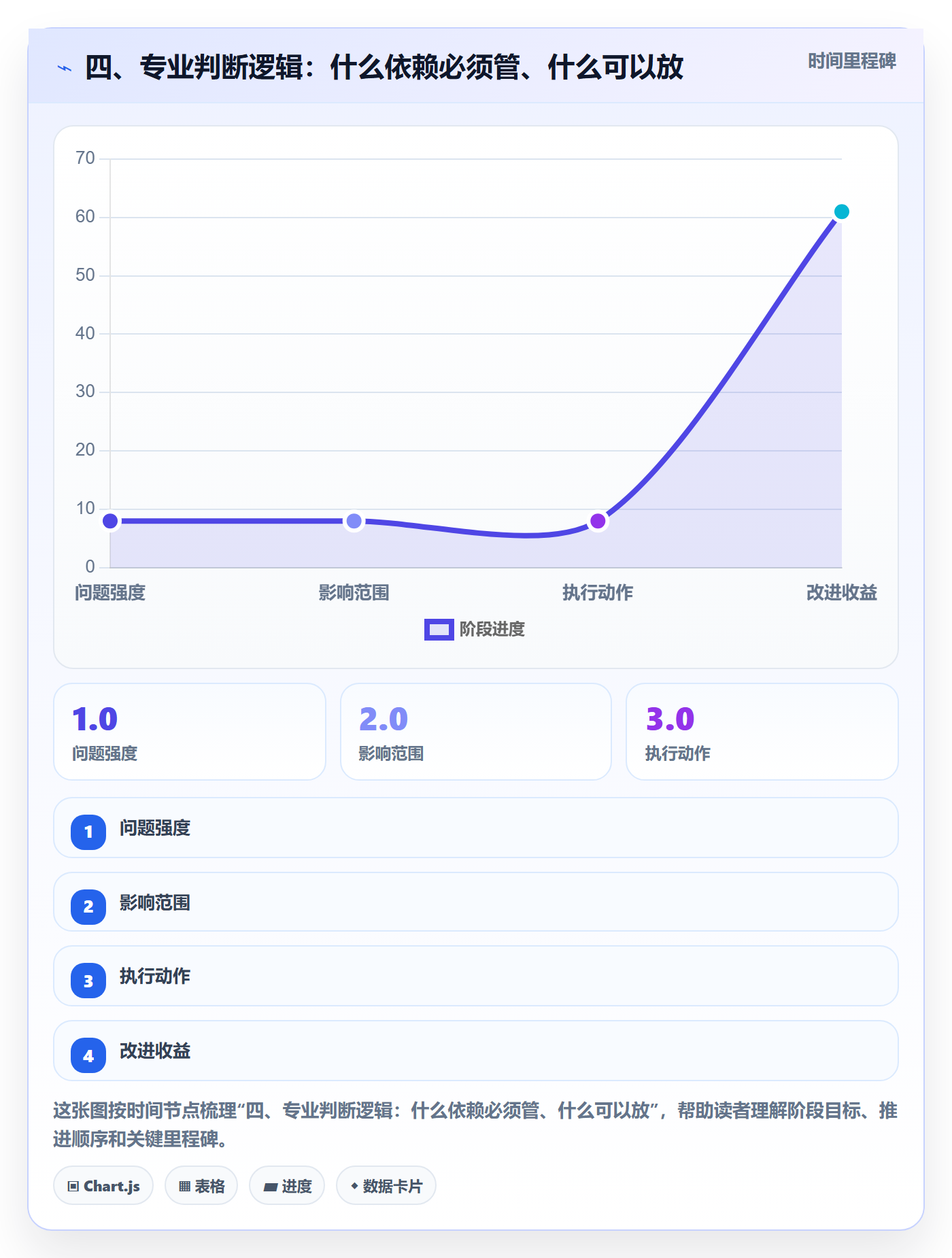
Task: Click the 问题强度 x-axis label
Action: 110,593
